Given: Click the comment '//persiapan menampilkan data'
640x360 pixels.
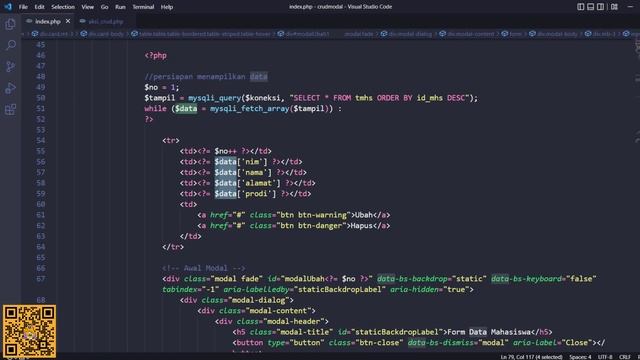Looking at the screenshot, I should point(206,77).
